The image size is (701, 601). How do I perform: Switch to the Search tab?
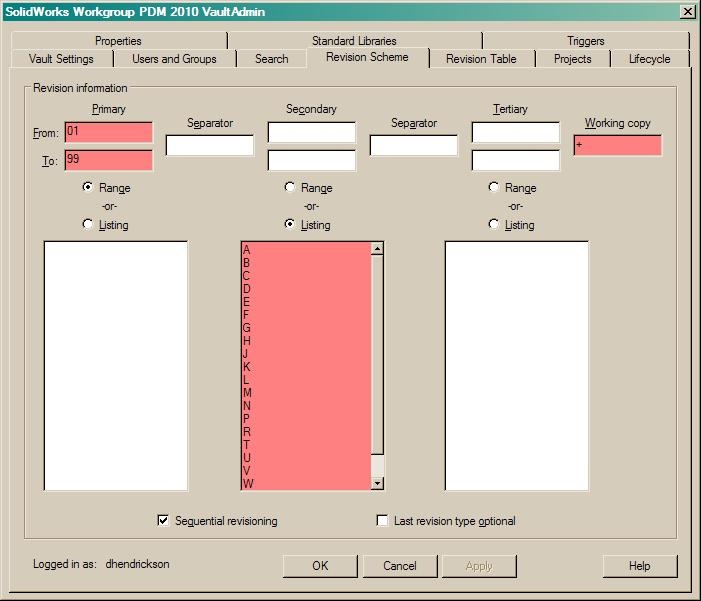click(x=271, y=59)
